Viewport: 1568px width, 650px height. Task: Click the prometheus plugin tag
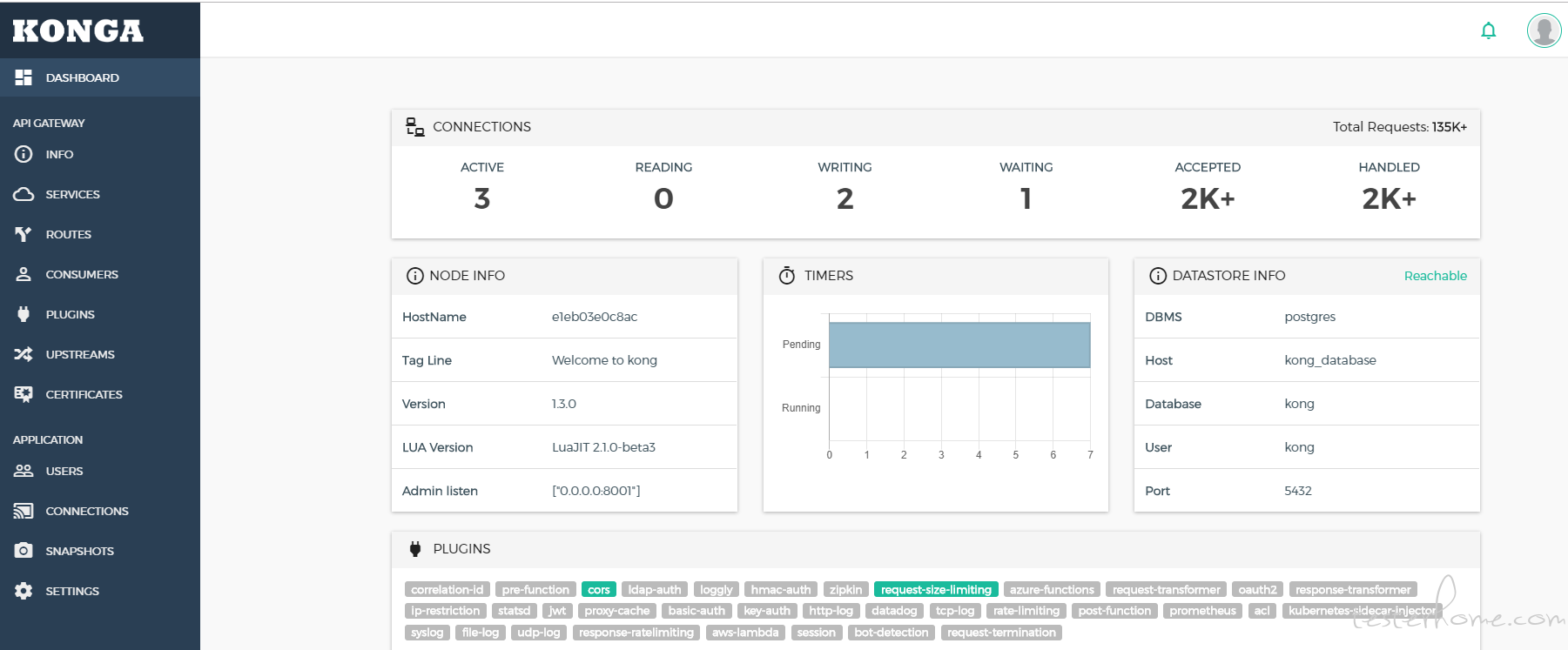click(x=1202, y=611)
